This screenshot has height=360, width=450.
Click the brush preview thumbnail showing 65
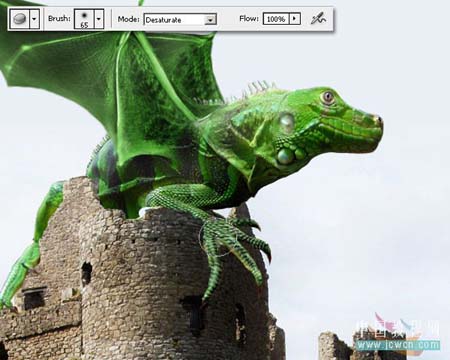(84, 19)
